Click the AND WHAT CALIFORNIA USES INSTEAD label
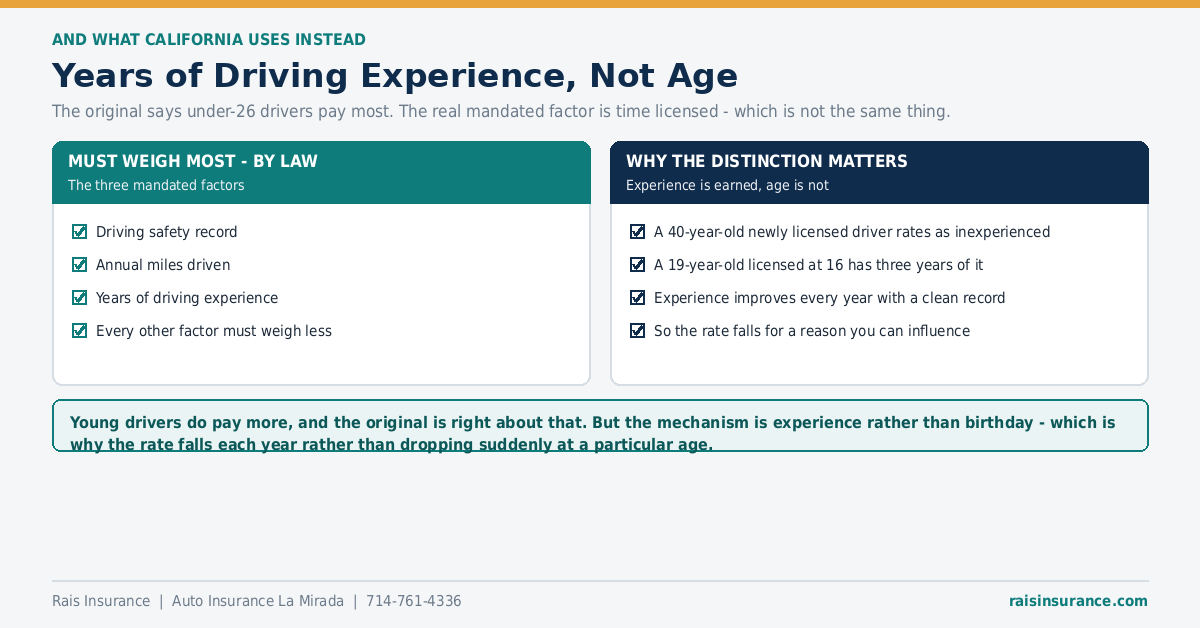 [x=209, y=40]
